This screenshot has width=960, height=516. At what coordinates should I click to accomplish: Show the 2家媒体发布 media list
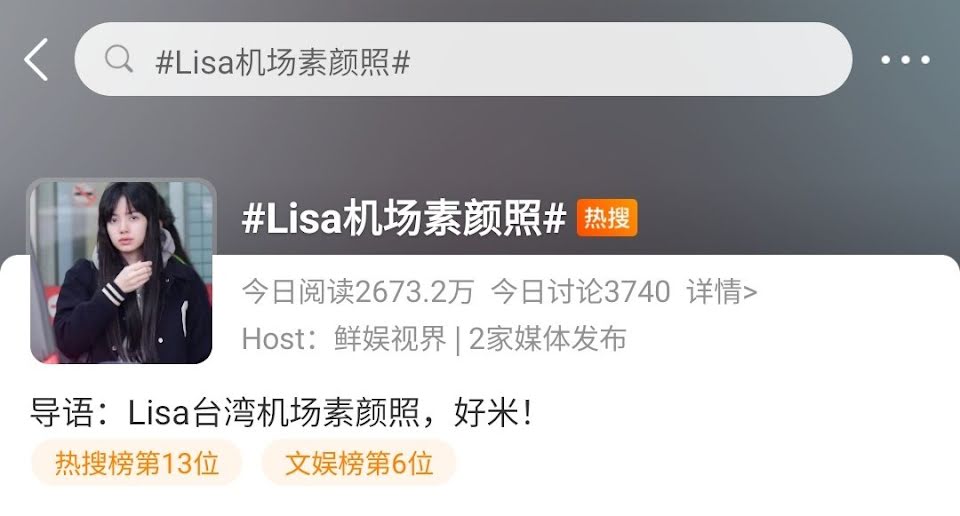547,338
